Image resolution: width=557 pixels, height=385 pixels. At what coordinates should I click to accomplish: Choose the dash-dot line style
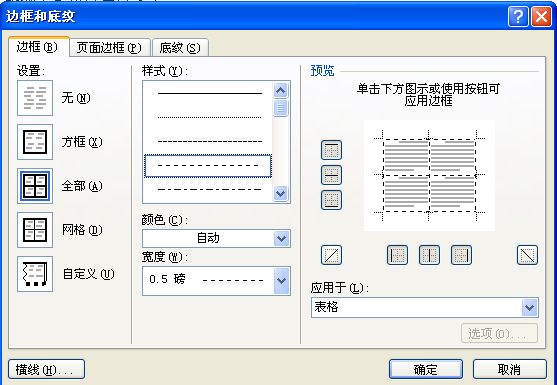[210, 189]
